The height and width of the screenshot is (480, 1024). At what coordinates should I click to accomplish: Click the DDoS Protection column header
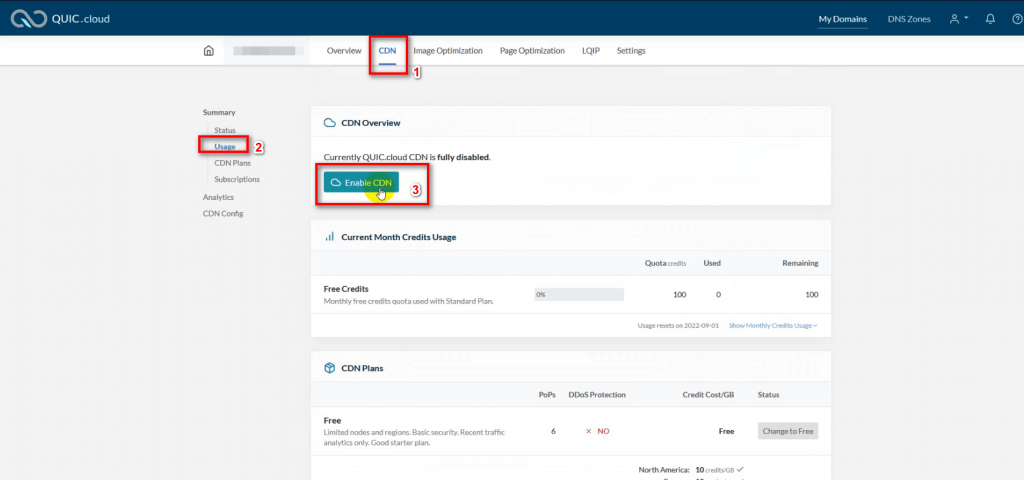click(597, 394)
